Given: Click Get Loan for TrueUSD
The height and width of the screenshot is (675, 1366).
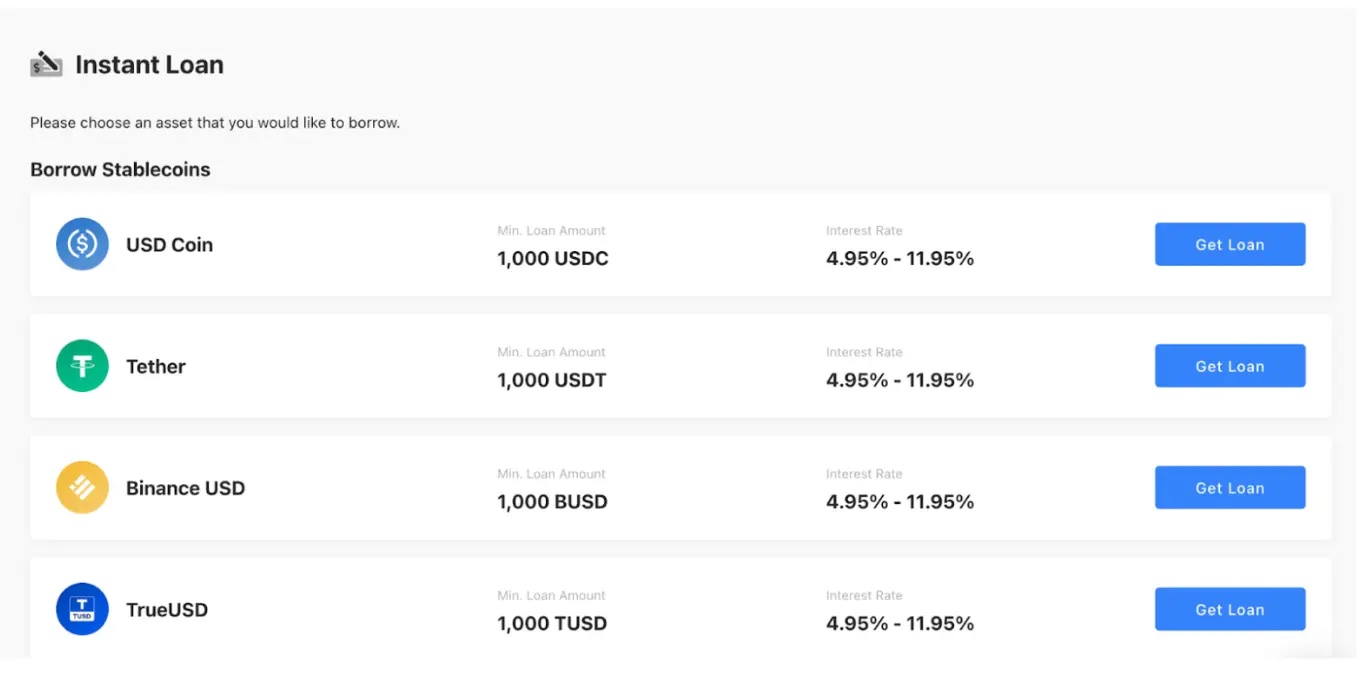Looking at the screenshot, I should [1229, 609].
